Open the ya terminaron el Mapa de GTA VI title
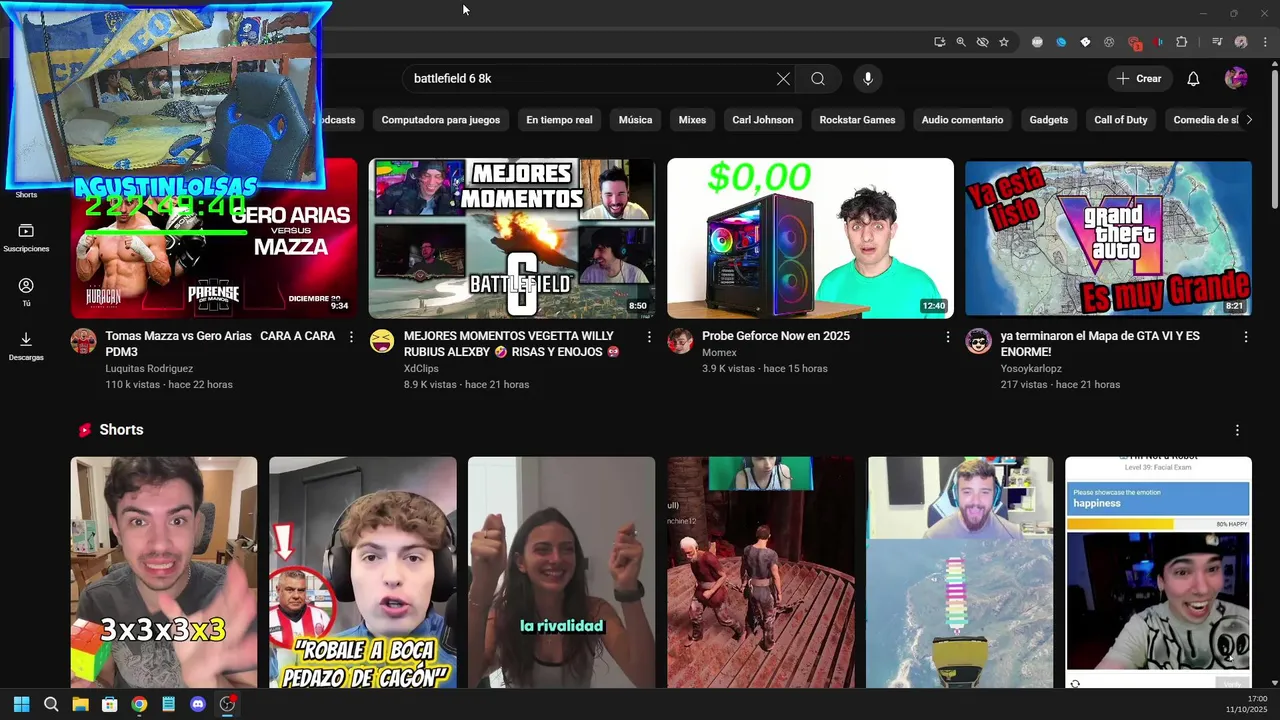This screenshot has height=720, width=1280. coord(1100,344)
